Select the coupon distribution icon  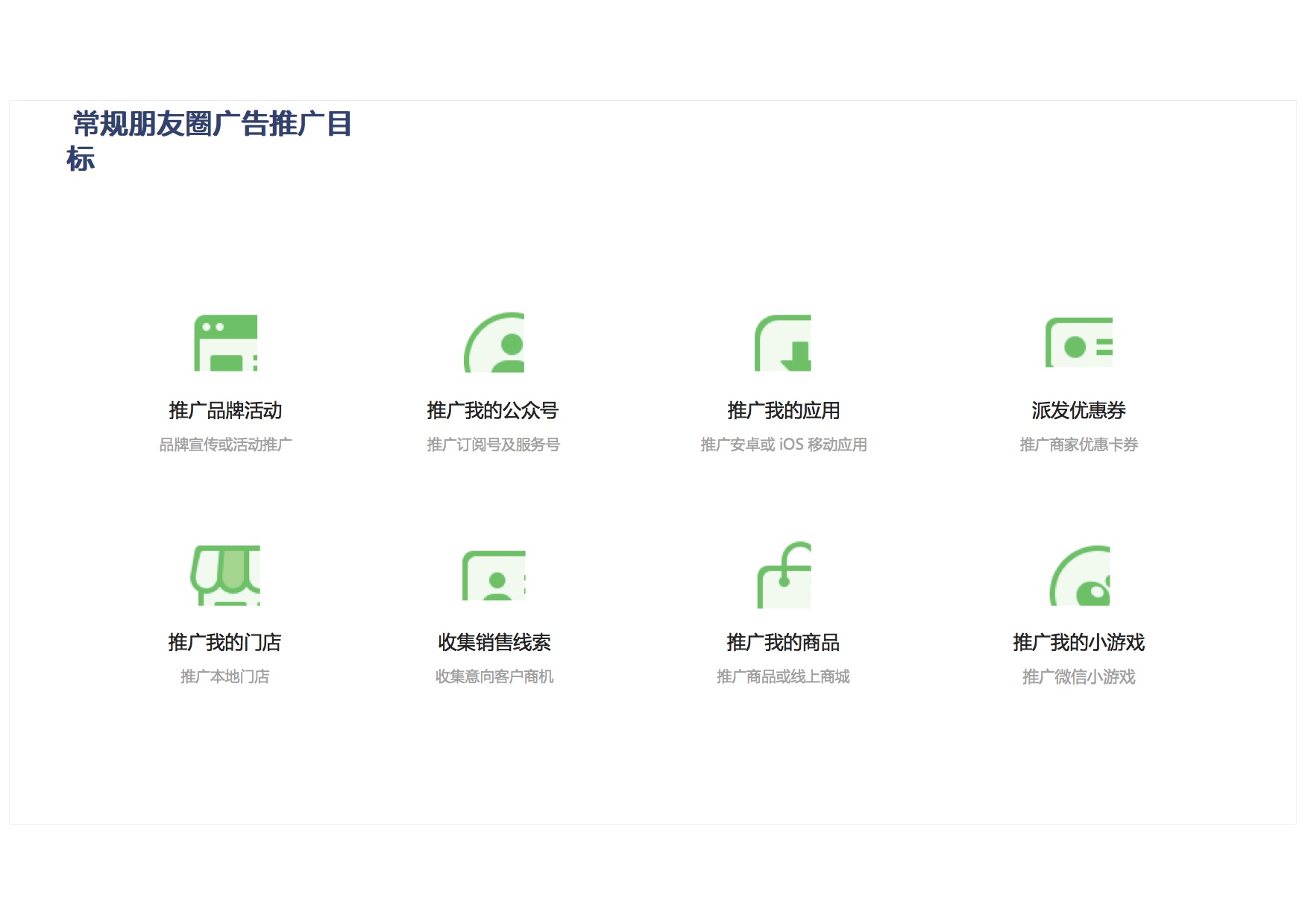click(1078, 343)
